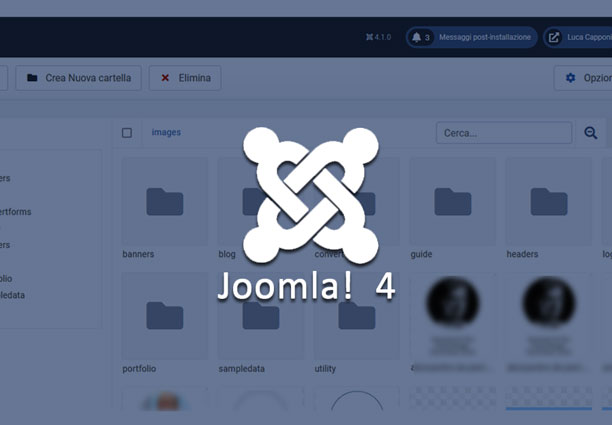Click the Elimina button

click(185, 78)
